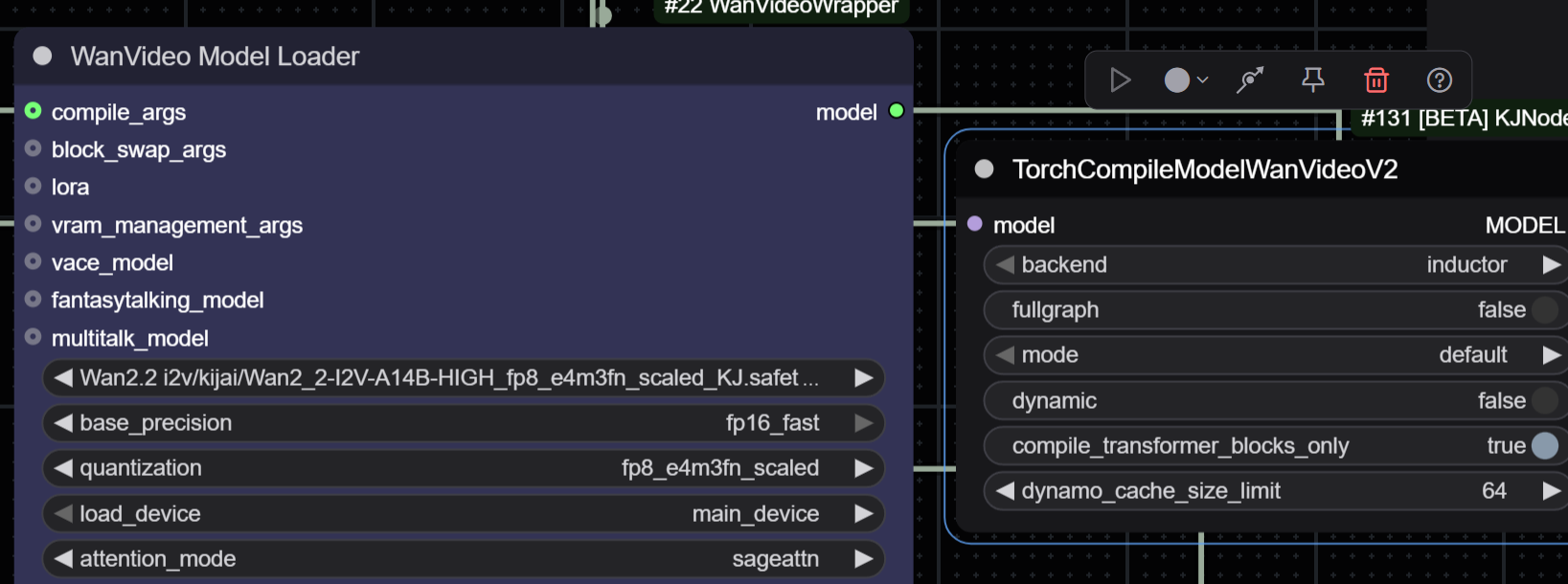Collapse WanVideo Model Loader via title dot
This screenshot has width=1568, height=584.
(x=42, y=56)
